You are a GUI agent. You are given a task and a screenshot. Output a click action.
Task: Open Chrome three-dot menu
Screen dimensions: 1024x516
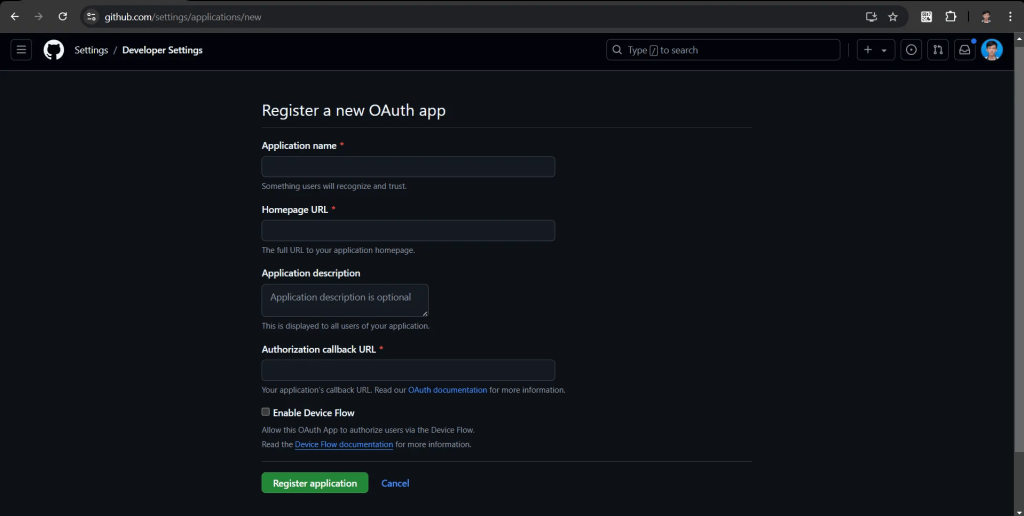(1011, 17)
